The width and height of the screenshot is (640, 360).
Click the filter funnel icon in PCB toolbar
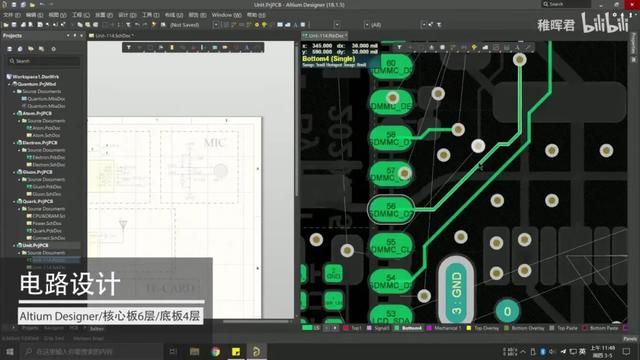[x=399, y=48]
